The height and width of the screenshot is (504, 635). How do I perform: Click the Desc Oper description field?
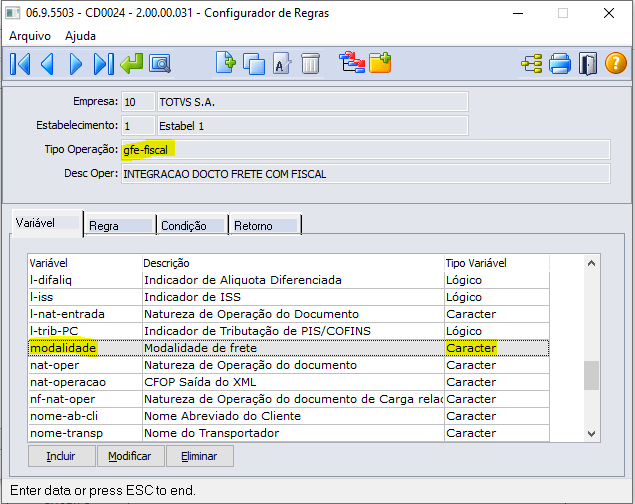coord(365,174)
